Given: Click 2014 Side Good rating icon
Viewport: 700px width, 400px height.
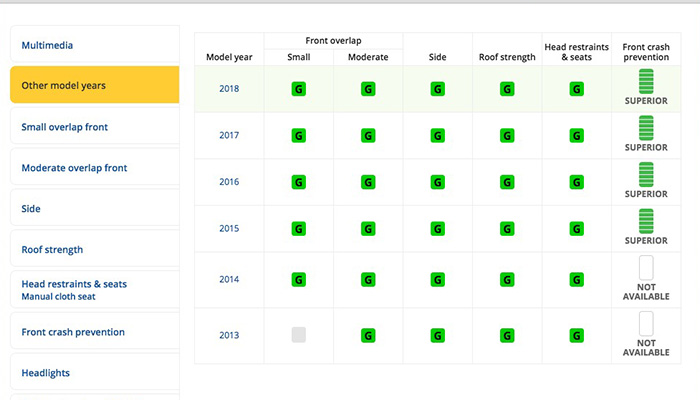Looking at the screenshot, I should coord(438,279).
